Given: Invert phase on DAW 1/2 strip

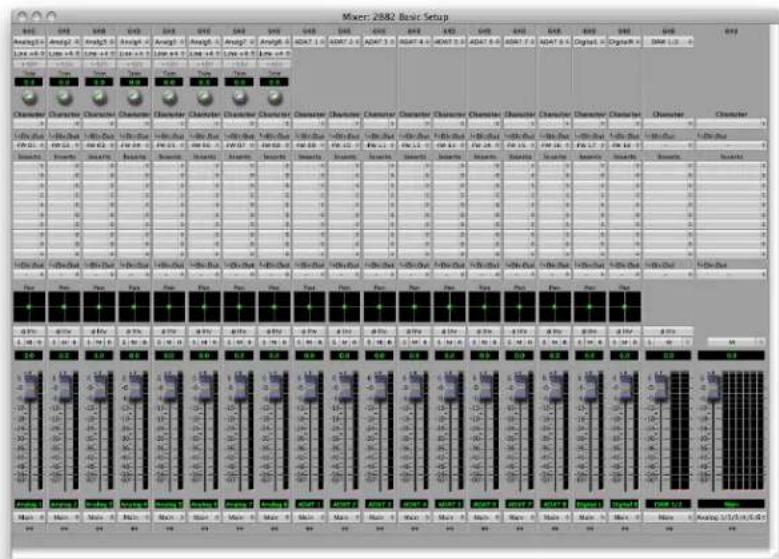Looking at the screenshot, I should (x=668, y=331).
